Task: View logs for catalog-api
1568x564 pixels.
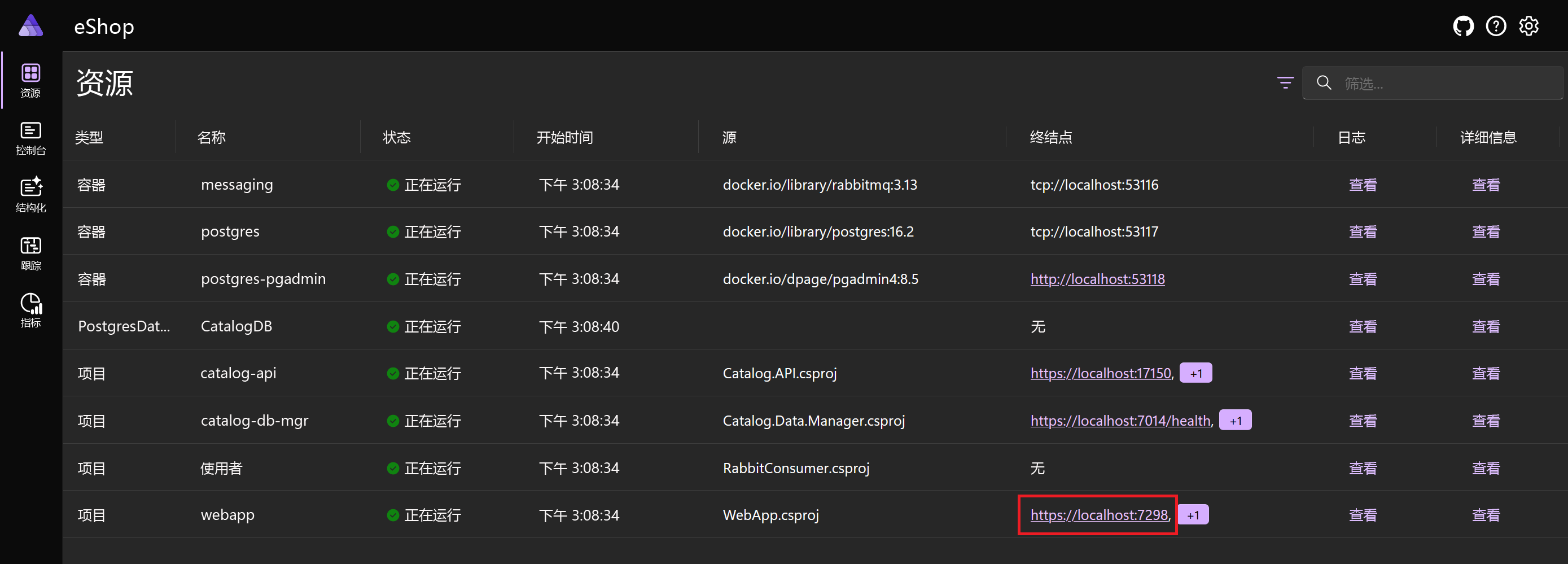Action: 1363,373
